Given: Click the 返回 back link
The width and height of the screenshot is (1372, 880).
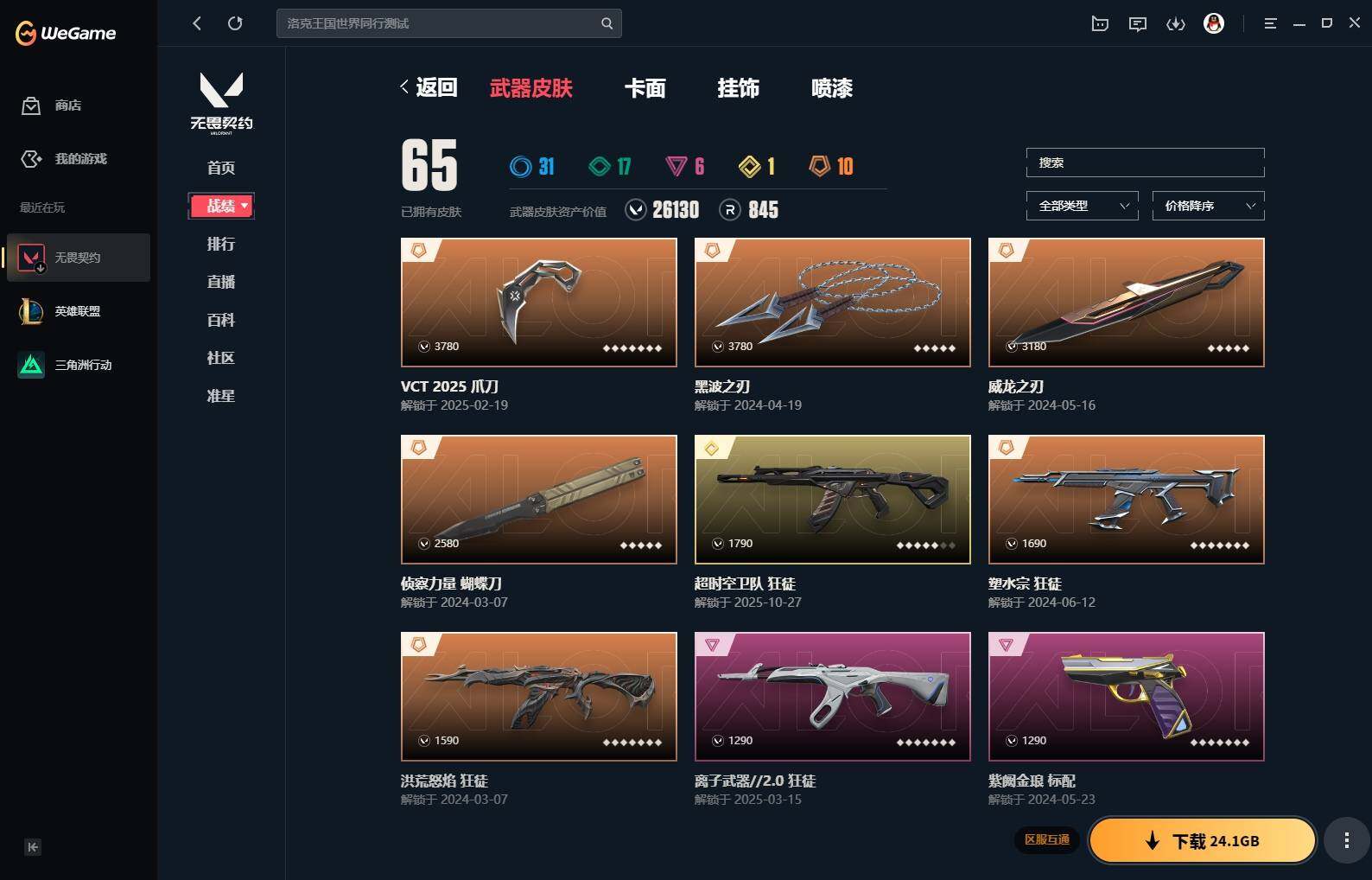Looking at the screenshot, I should (429, 87).
